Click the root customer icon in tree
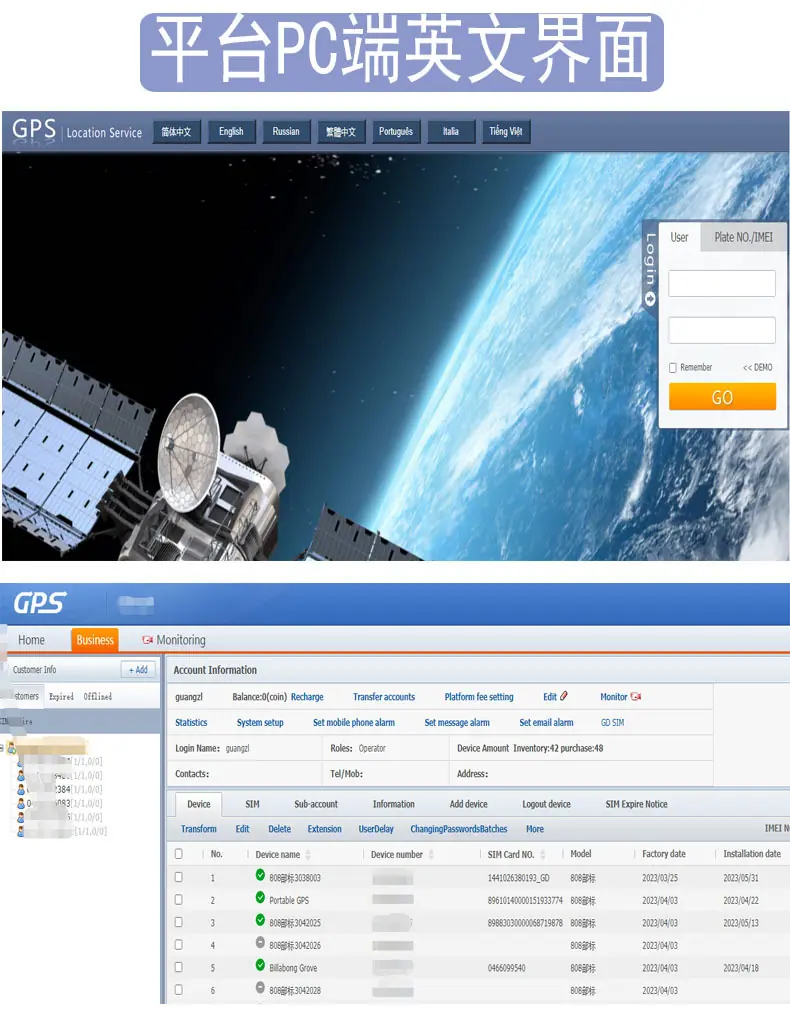790x1020 pixels. (11, 747)
